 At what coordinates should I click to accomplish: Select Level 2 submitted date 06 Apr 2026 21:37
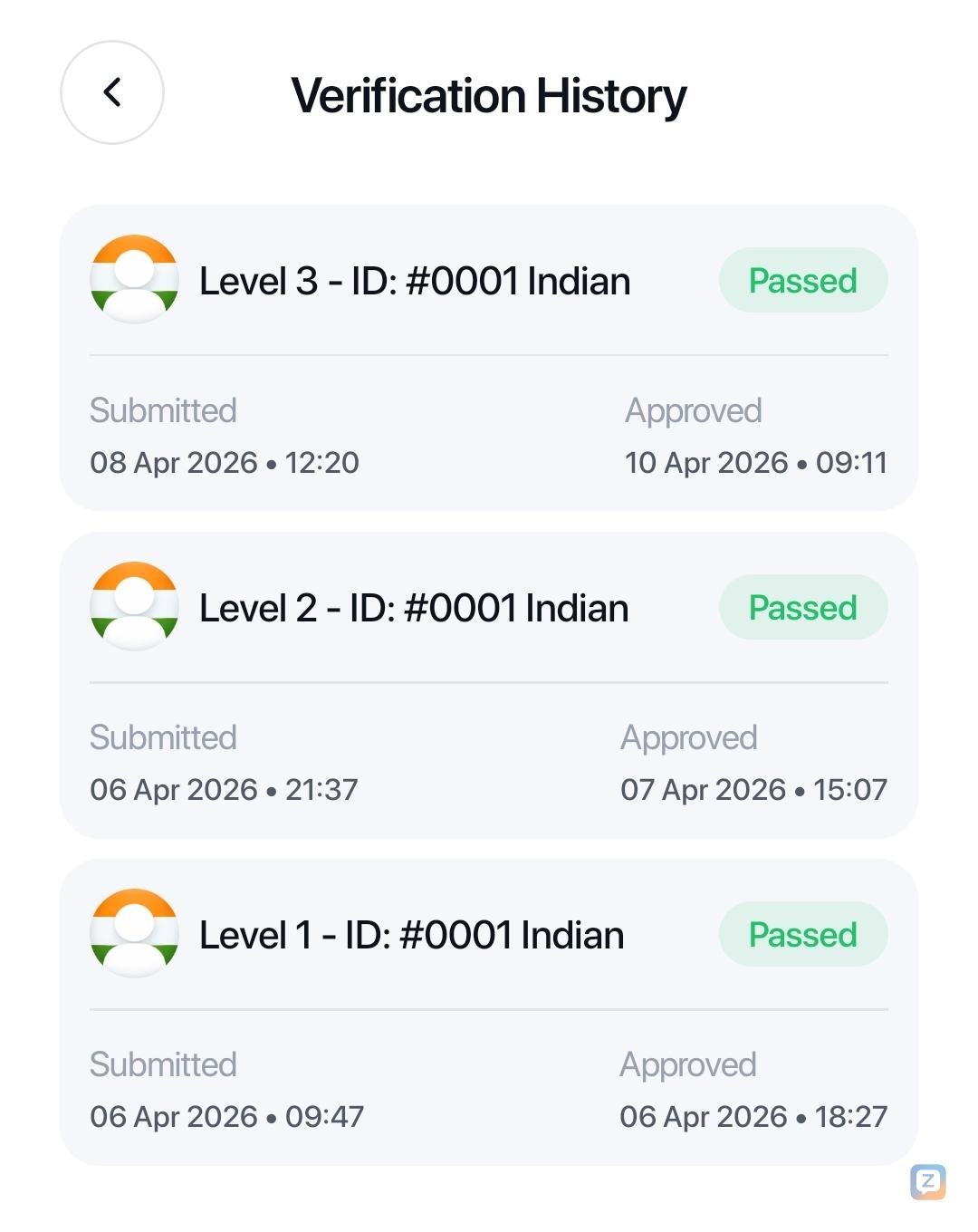coord(224,790)
